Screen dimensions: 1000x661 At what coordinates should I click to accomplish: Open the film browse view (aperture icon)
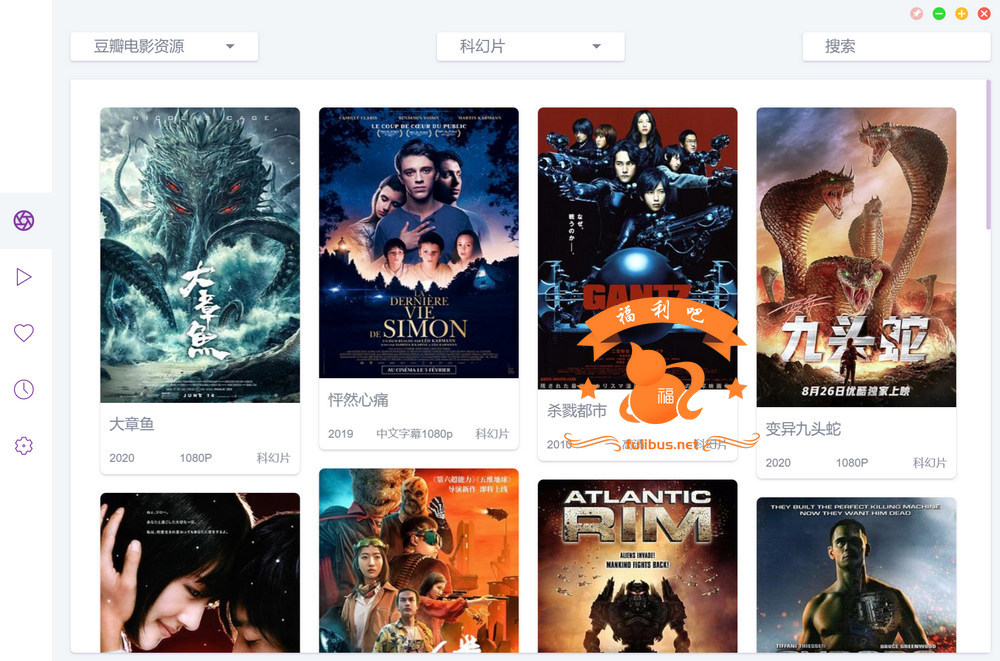pyautogui.click(x=24, y=221)
